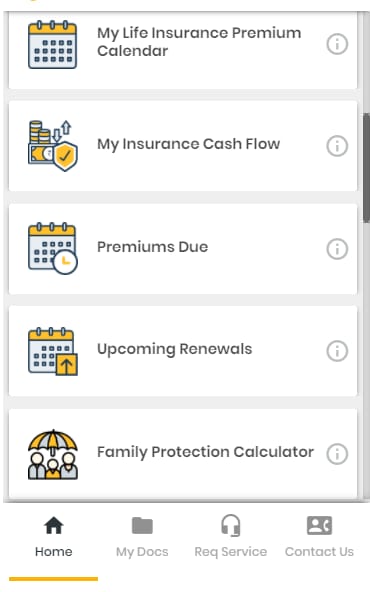
Task: Open Upcoming Renewals info icon
Action: point(337,351)
